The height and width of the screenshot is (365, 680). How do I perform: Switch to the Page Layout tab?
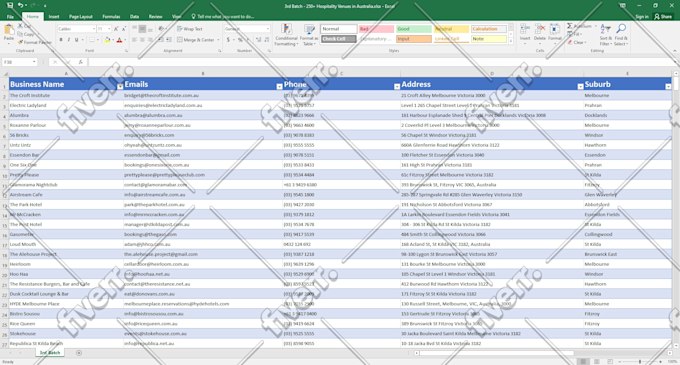click(81, 16)
